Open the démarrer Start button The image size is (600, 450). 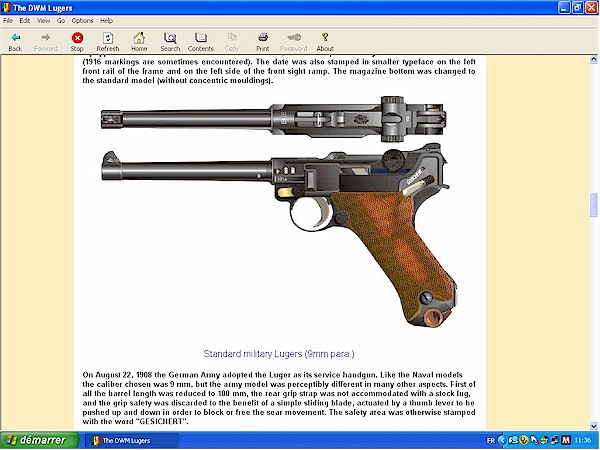pyautogui.click(x=40, y=440)
